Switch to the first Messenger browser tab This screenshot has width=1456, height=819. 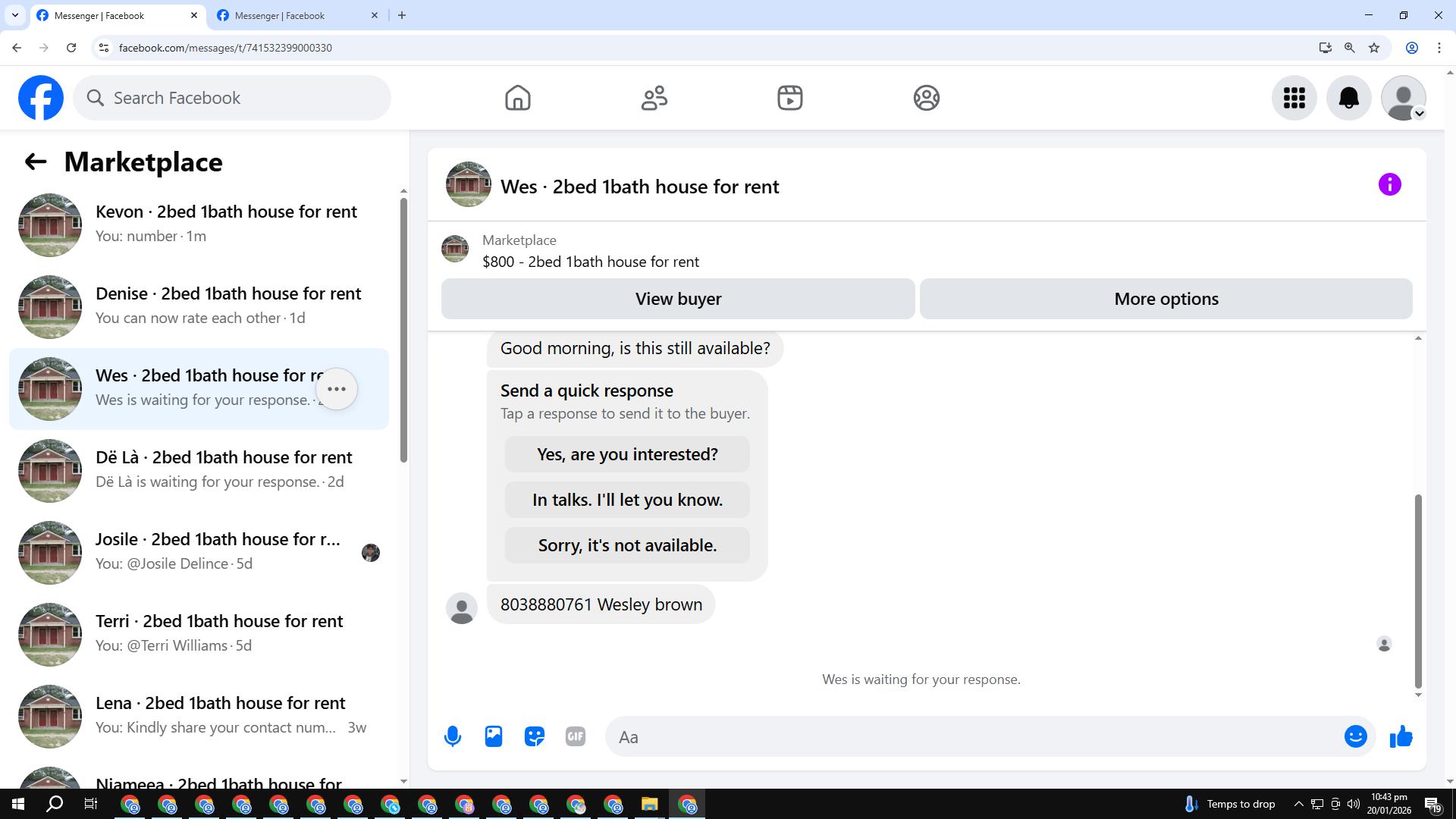(x=118, y=15)
